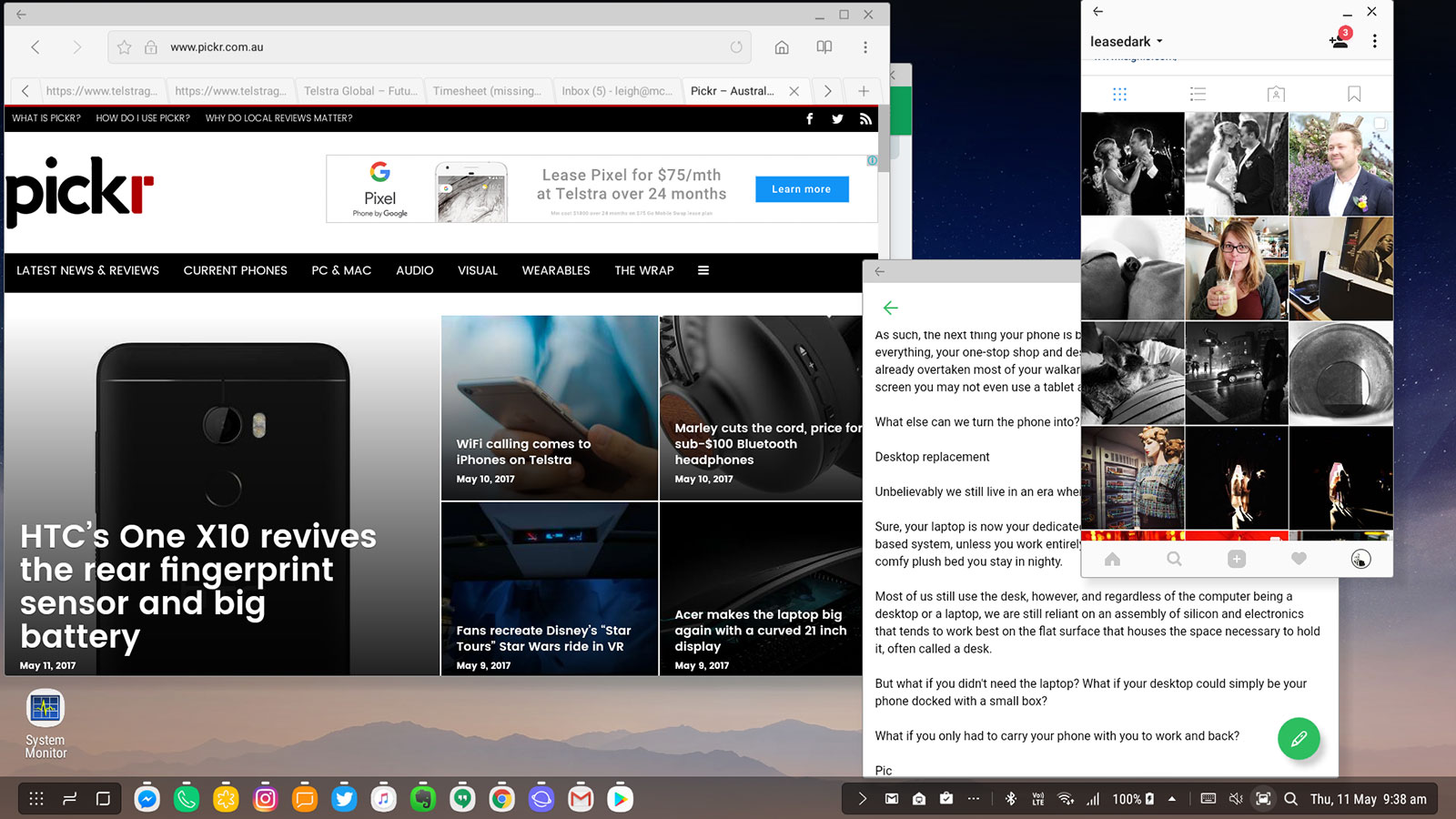Open Evernote from the taskbar
The width and height of the screenshot is (1456, 819).
[x=423, y=799]
